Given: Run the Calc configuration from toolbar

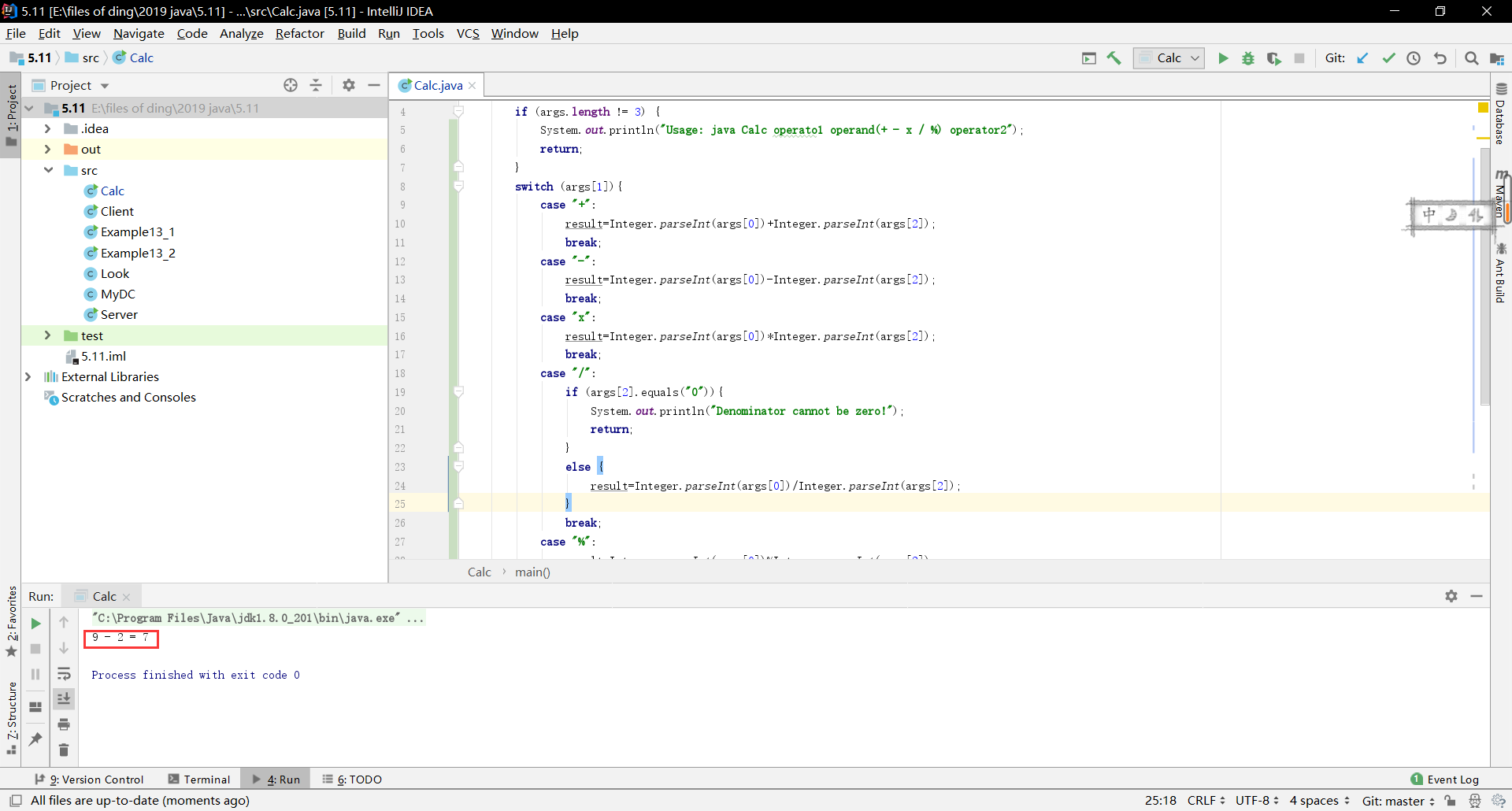Looking at the screenshot, I should click(x=1223, y=58).
